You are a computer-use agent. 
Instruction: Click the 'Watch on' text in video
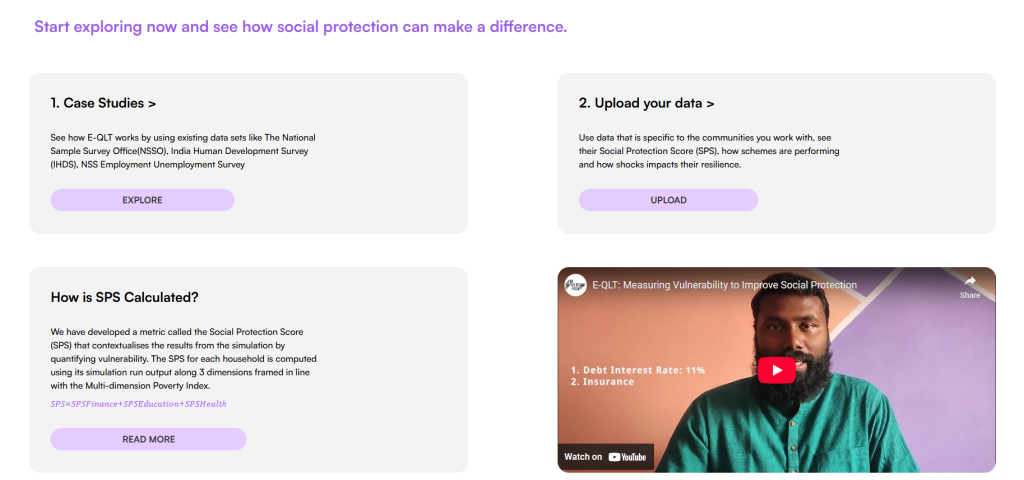click(583, 457)
